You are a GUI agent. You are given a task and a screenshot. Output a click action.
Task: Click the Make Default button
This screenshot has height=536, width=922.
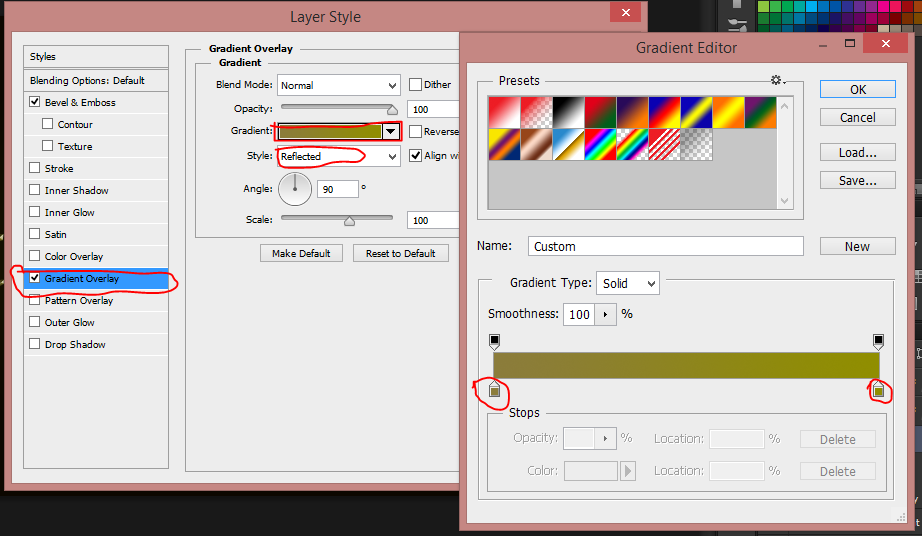coord(301,253)
